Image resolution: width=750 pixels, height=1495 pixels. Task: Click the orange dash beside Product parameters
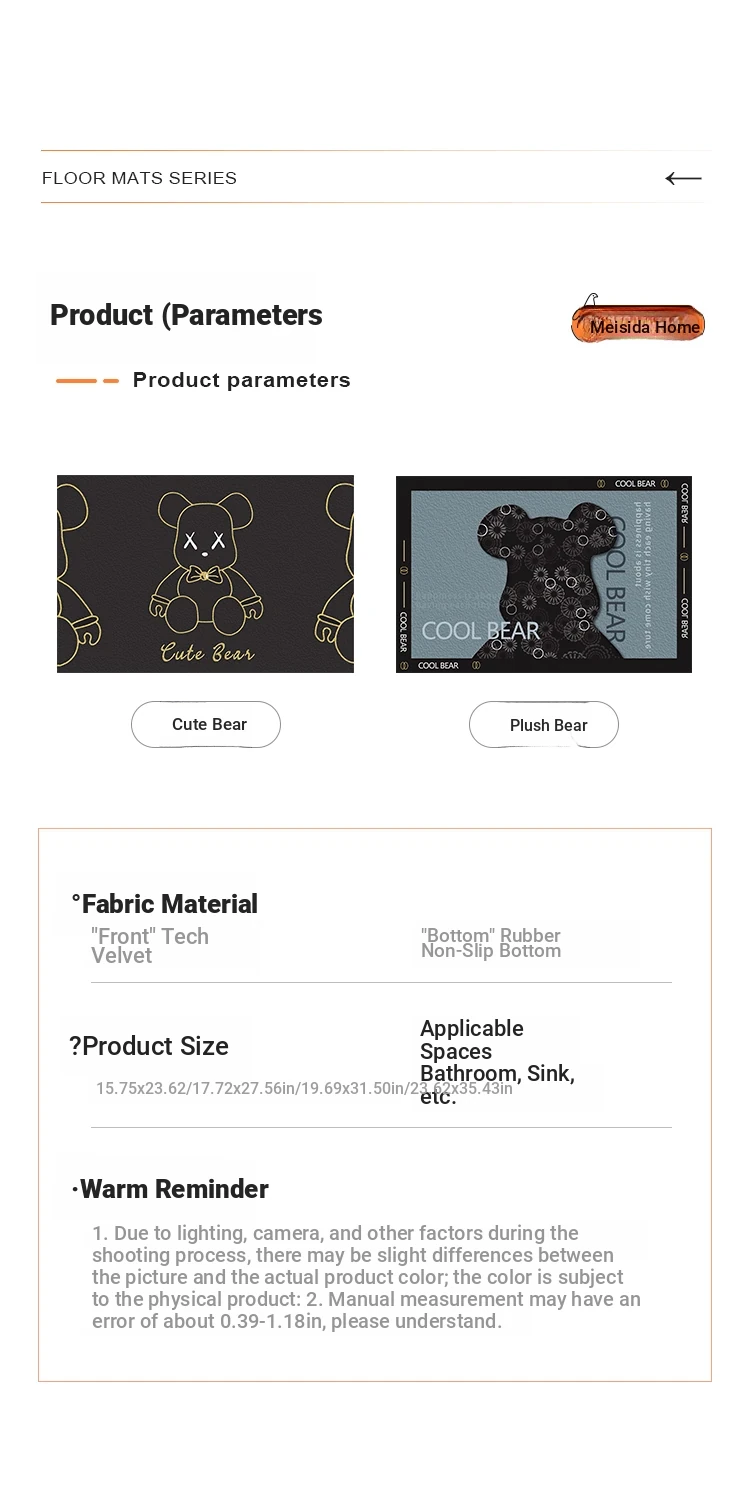[87, 381]
